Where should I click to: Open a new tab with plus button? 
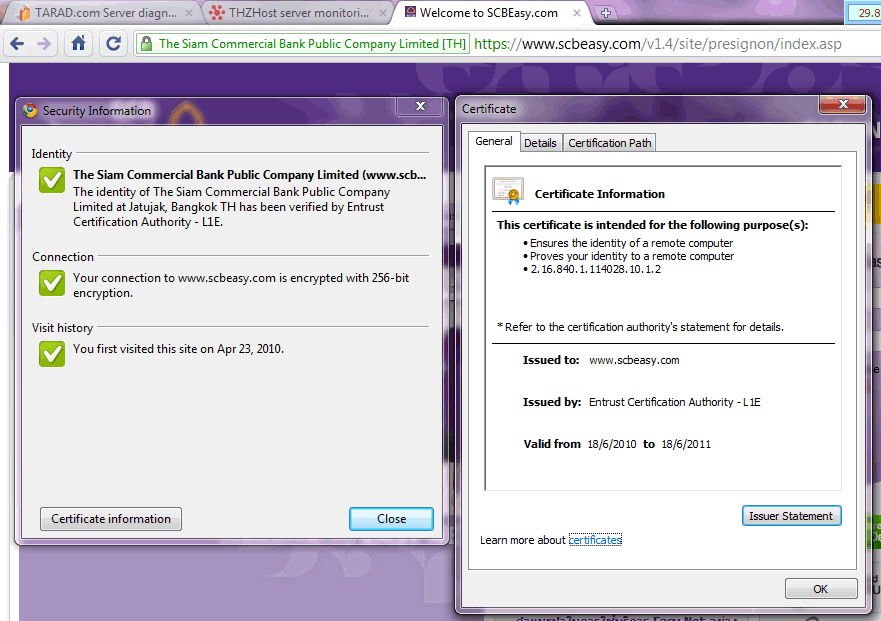click(606, 13)
